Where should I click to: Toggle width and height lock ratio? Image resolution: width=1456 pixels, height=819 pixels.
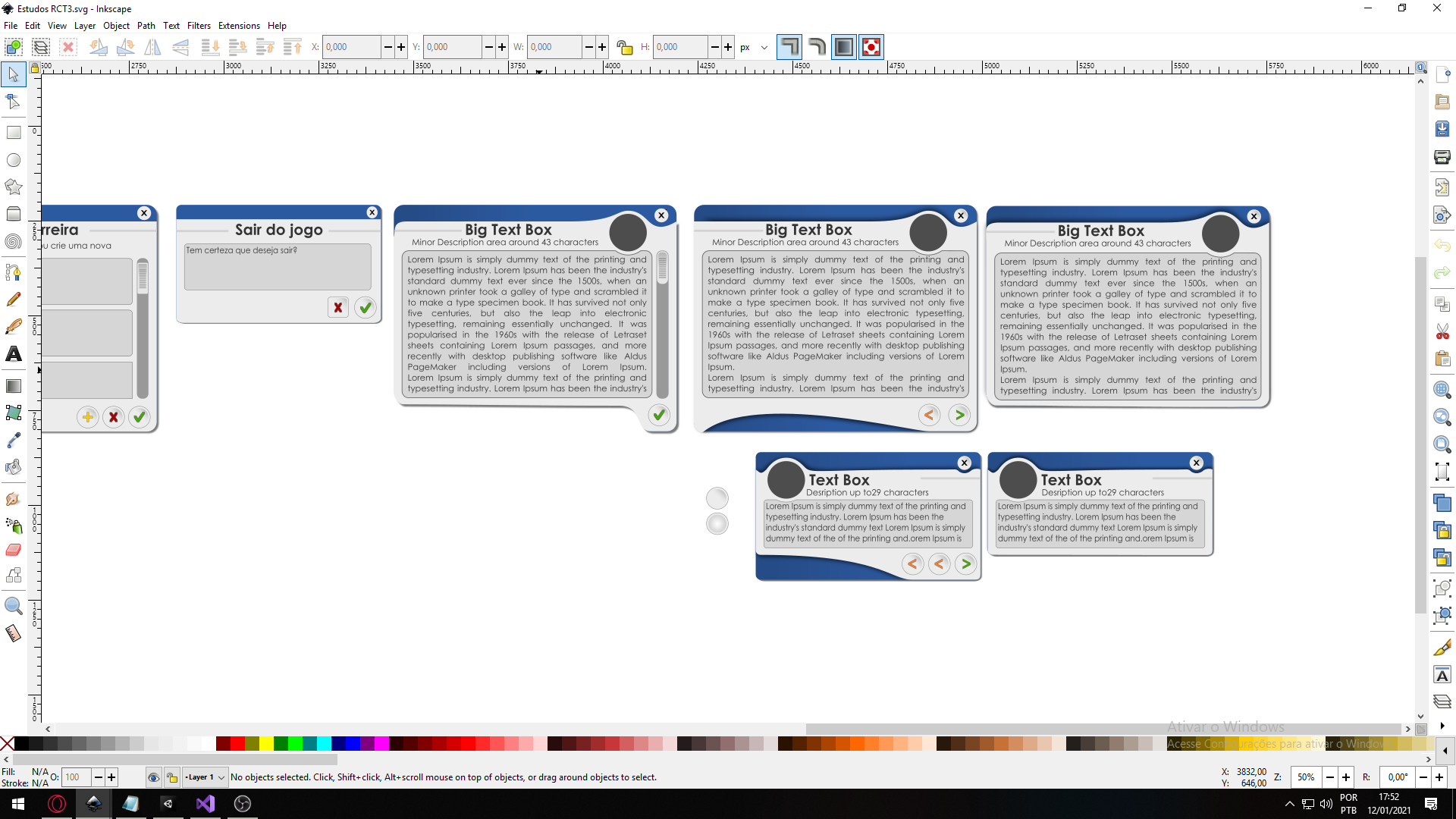tap(624, 47)
